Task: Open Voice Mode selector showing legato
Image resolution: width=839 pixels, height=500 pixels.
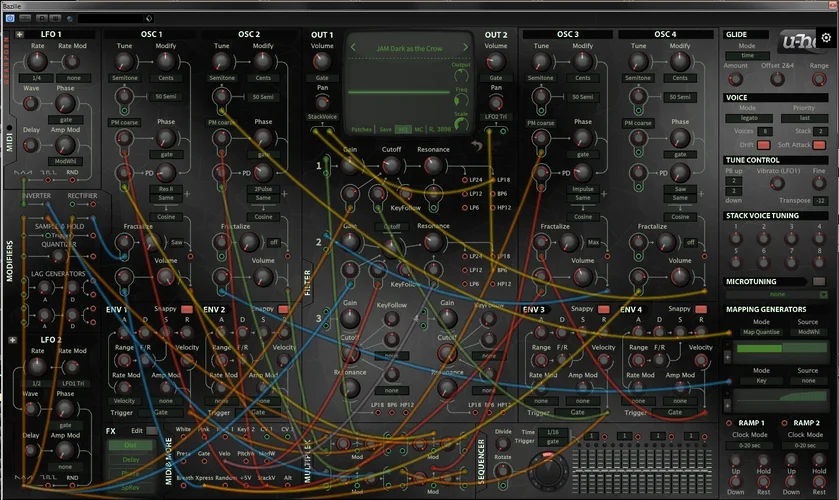Action: click(x=747, y=117)
